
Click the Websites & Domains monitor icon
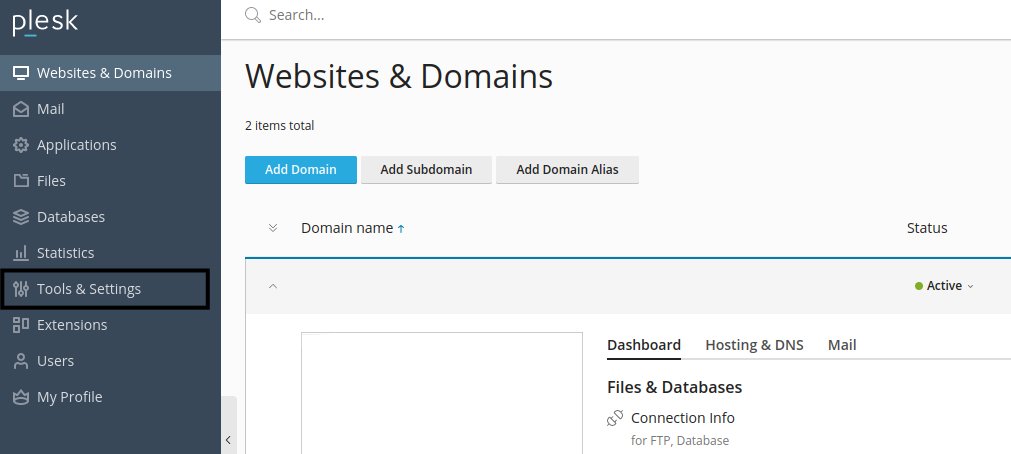[x=21, y=73]
